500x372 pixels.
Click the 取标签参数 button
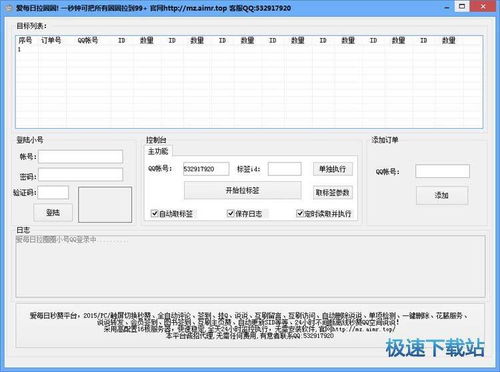click(x=332, y=192)
